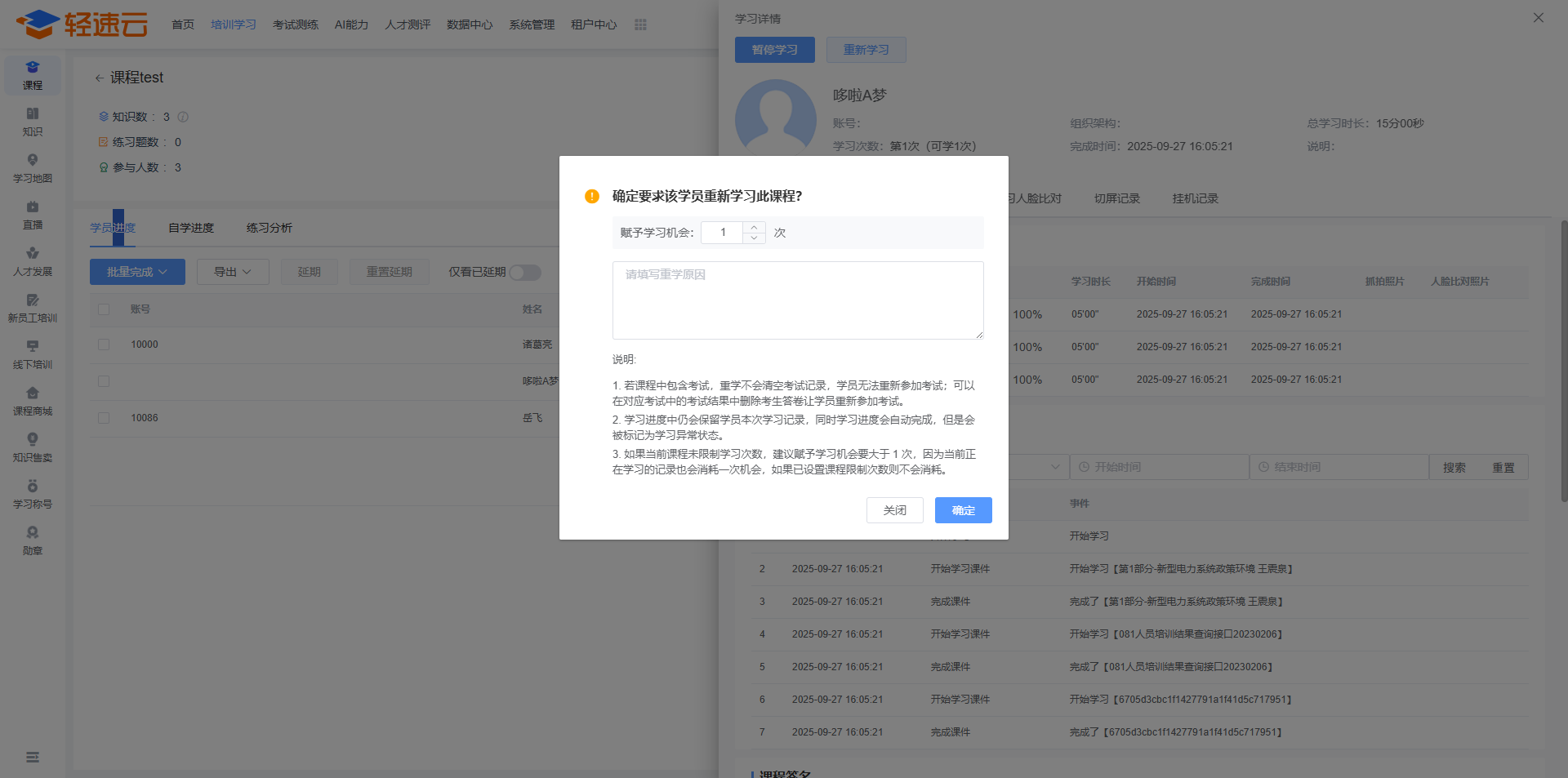Confirm relearn with 确定 button

tap(963, 510)
